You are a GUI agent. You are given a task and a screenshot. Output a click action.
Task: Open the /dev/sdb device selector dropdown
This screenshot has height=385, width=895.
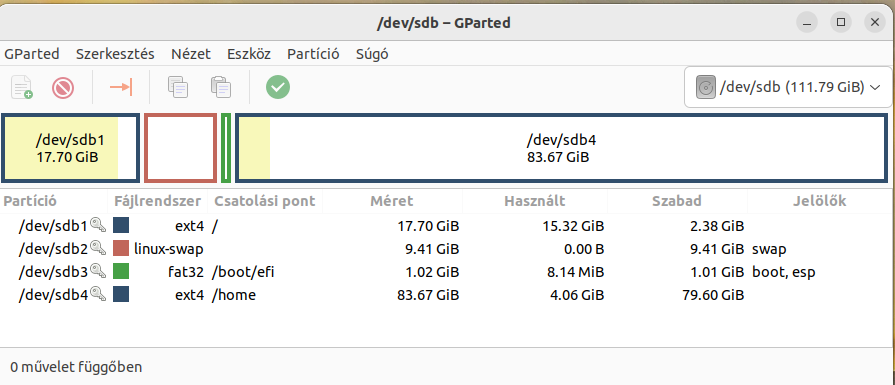788,87
